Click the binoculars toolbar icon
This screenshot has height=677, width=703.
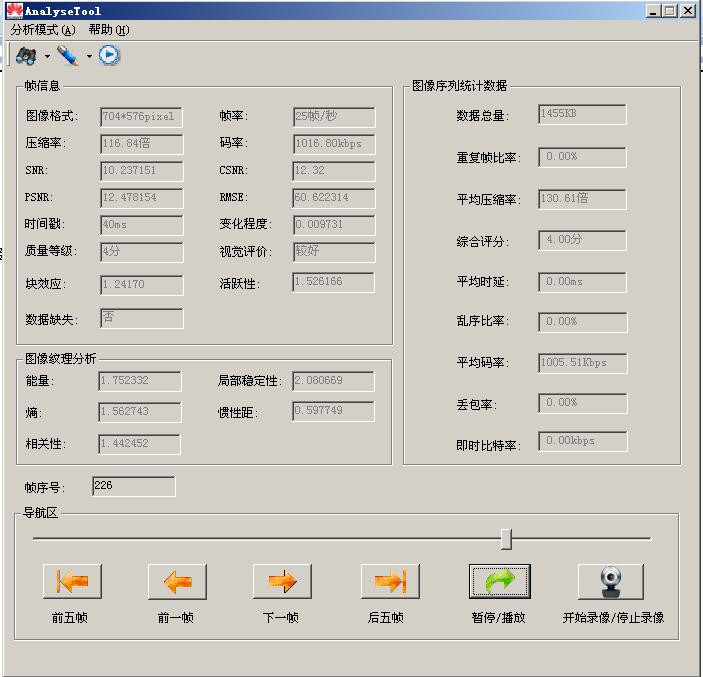coord(26,56)
